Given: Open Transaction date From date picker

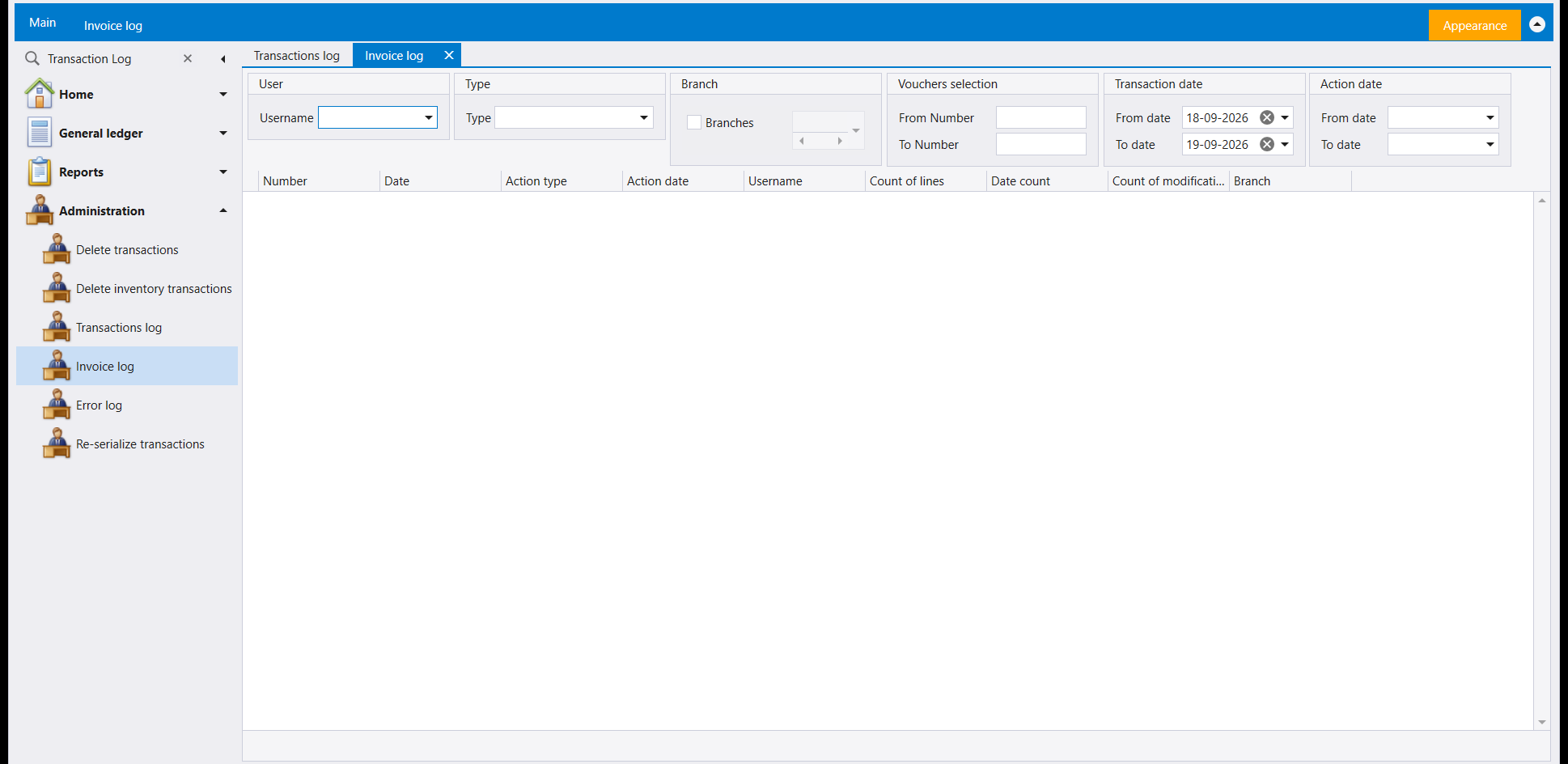Looking at the screenshot, I should pos(1285,117).
